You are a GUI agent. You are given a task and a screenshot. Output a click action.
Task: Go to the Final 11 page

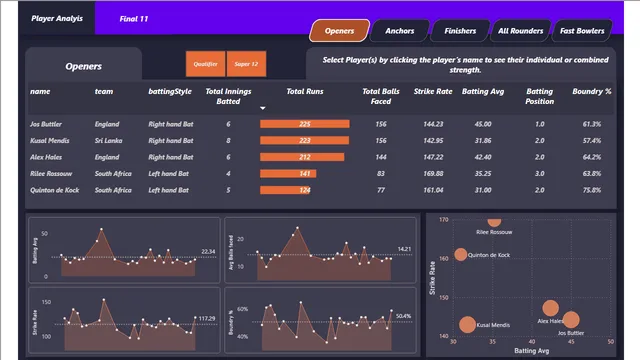(x=133, y=19)
